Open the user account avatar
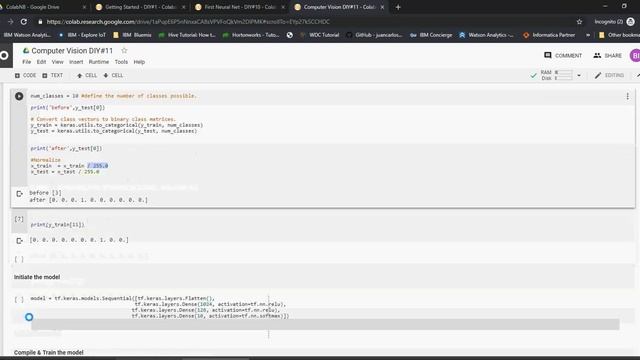 click(x=635, y=56)
